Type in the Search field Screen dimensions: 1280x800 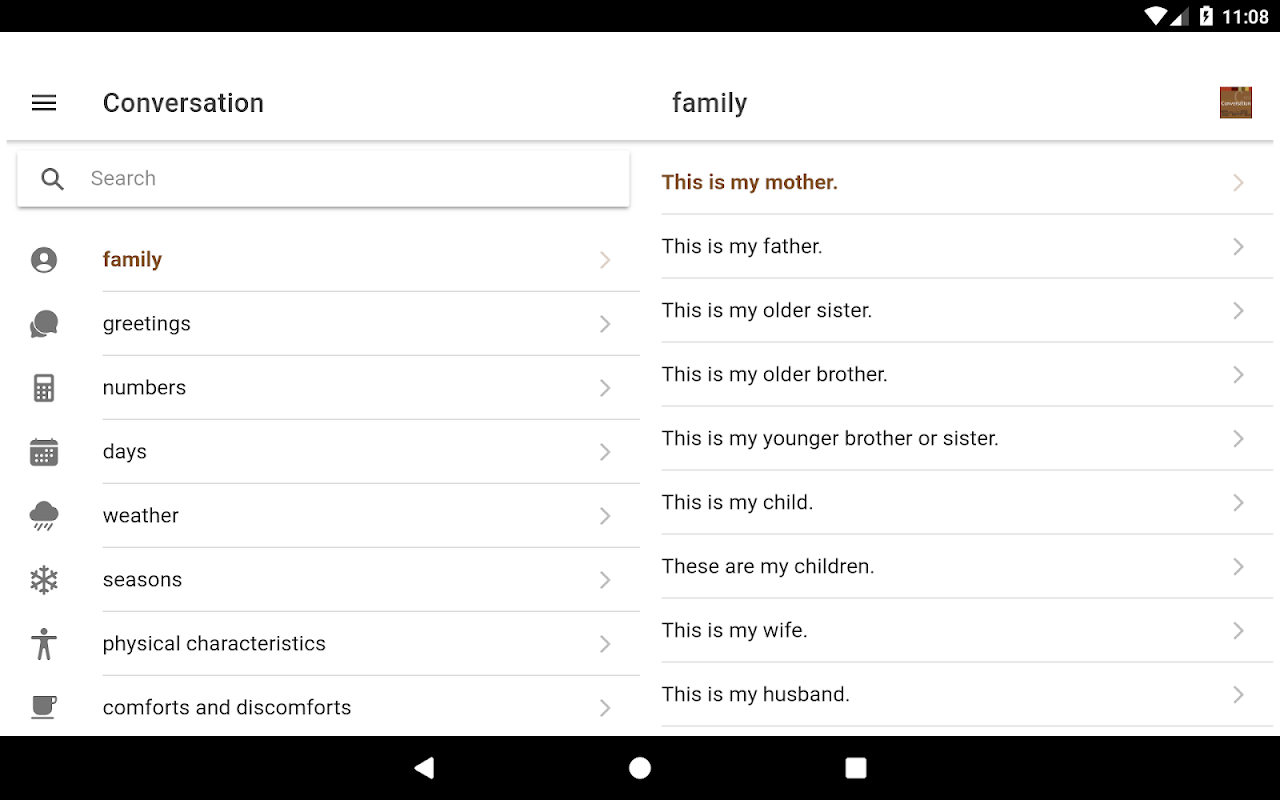(350, 179)
